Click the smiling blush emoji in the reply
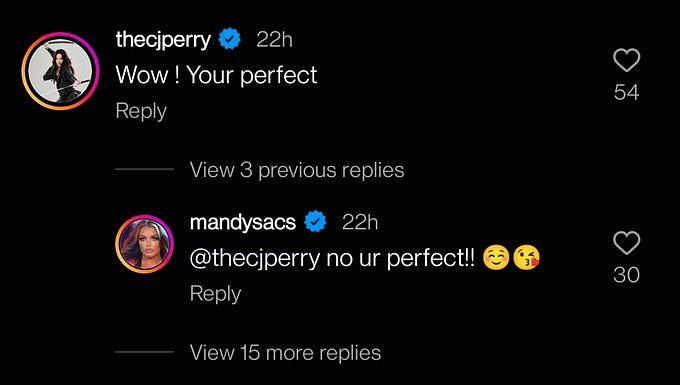This screenshot has width=680, height=385. click(496, 258)
